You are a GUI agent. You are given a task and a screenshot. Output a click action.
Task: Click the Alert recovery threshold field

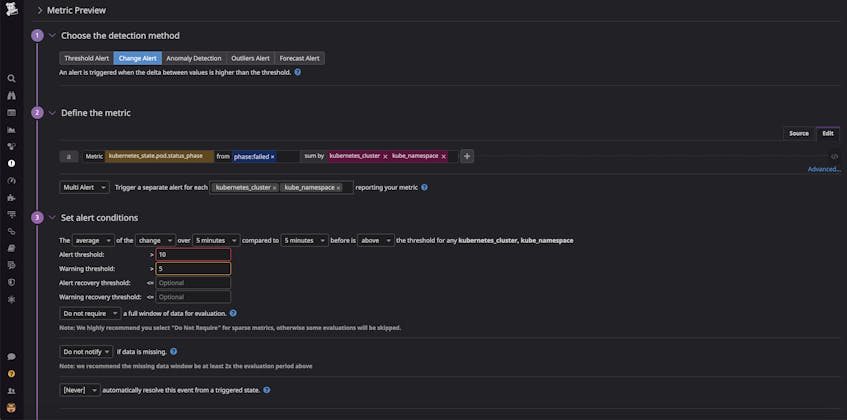193,283
